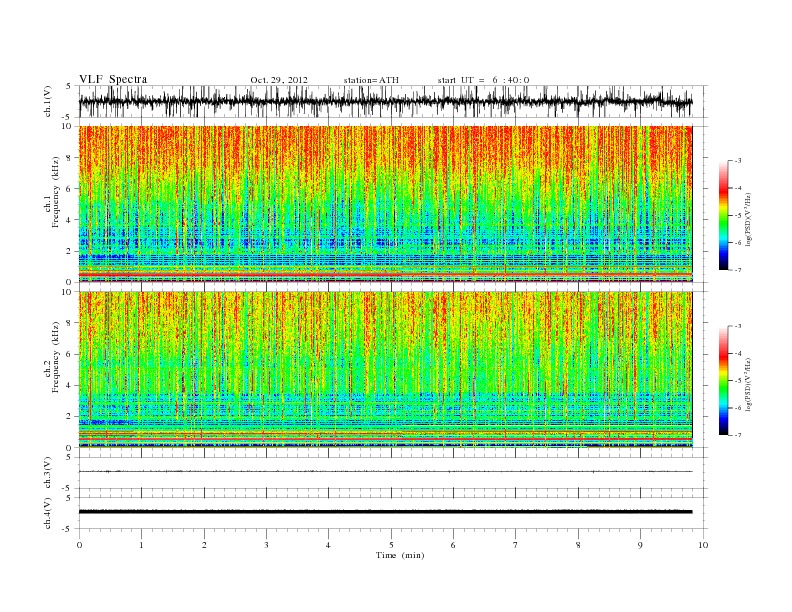Click the "Time (min)" x-axis label
Screen dimensions: 792x612
[400, 555]
